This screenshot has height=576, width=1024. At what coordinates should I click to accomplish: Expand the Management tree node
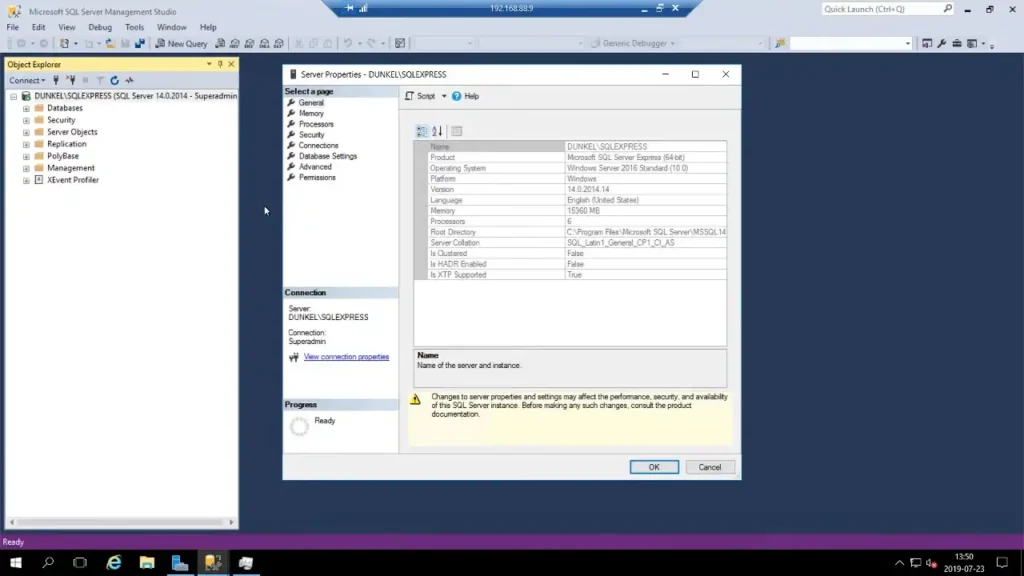[26, 168]
